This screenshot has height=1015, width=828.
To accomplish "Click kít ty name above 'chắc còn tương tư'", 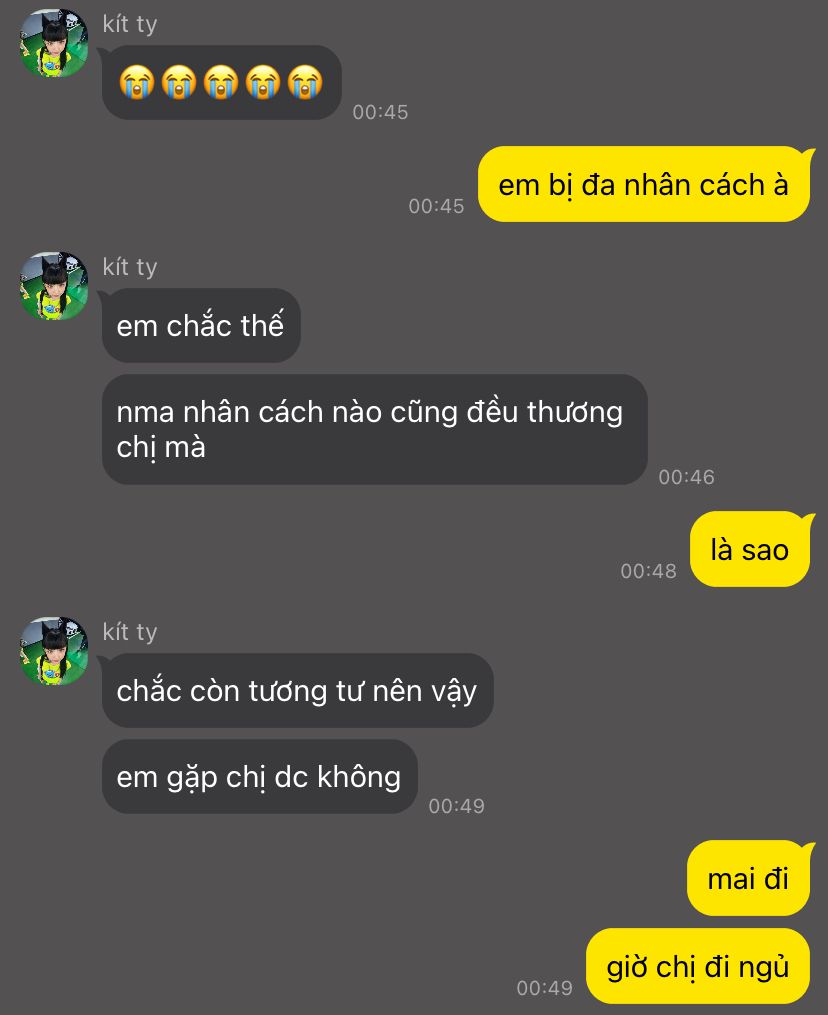I will pyautogui.click(x=130, y=632).
